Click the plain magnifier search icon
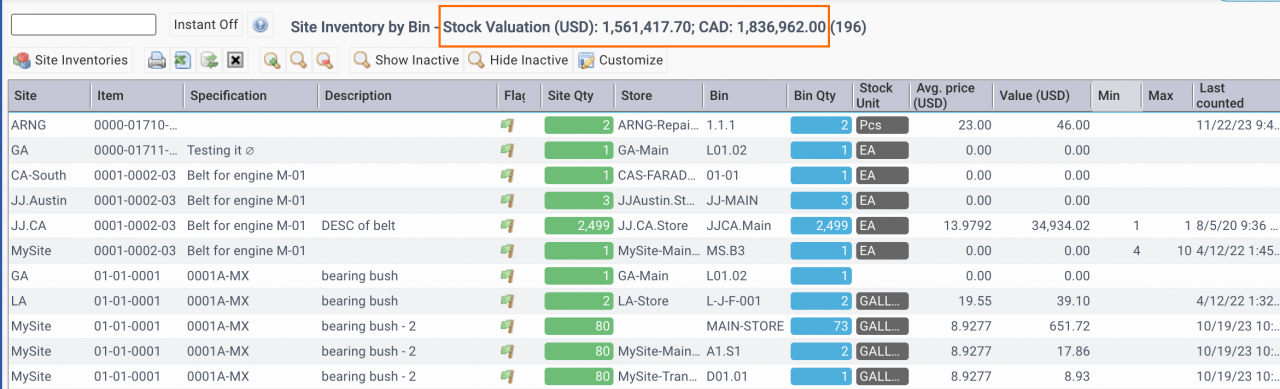1280x389 pixels. click(297, 60)
